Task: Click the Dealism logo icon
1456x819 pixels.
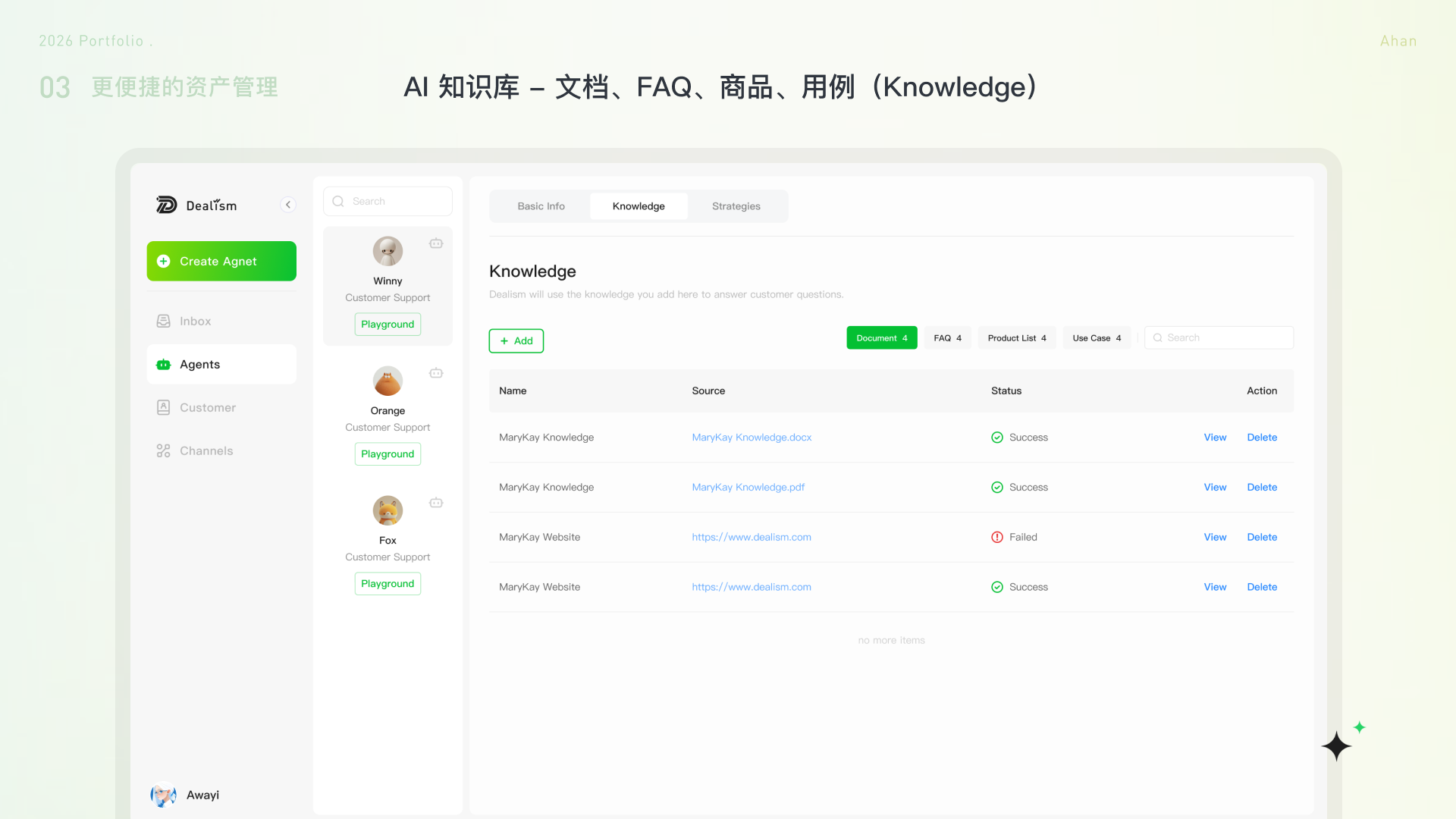Action: pos(166,205)
